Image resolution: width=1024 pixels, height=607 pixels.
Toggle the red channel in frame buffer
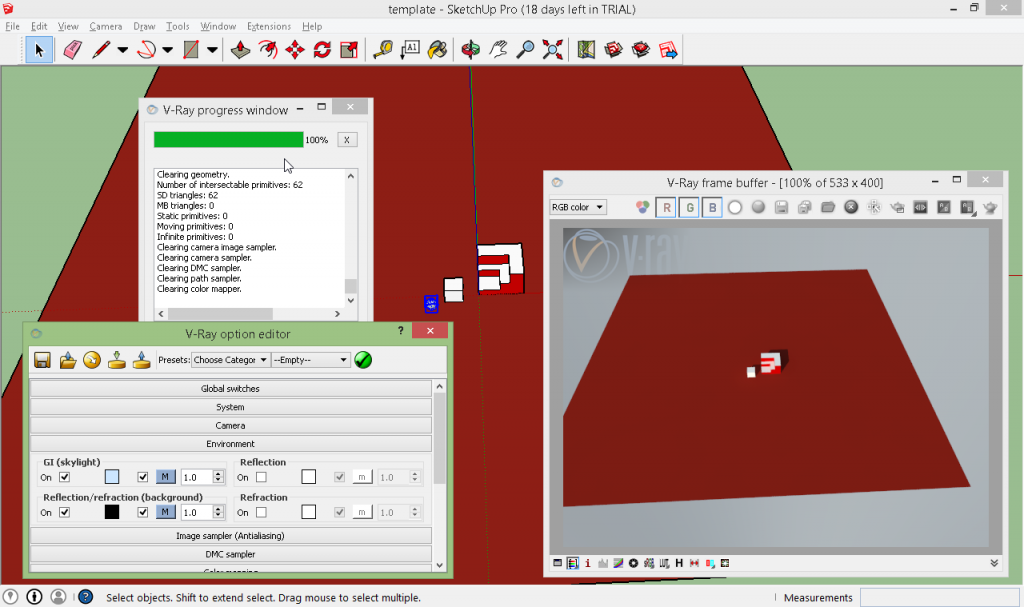pyautogui.click(x=666, y=208)
